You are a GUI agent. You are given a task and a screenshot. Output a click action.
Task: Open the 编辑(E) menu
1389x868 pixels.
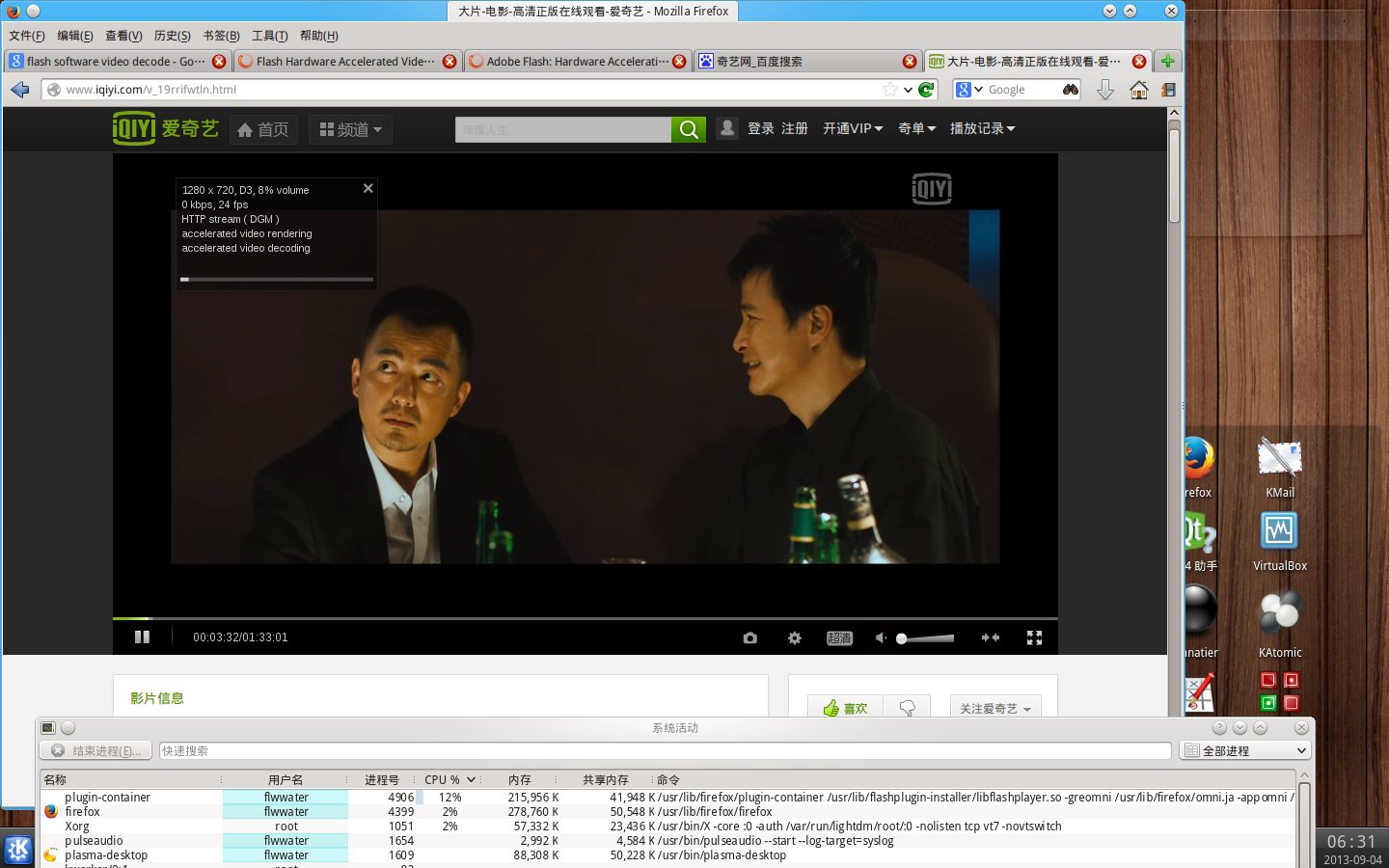click(75, 36)
